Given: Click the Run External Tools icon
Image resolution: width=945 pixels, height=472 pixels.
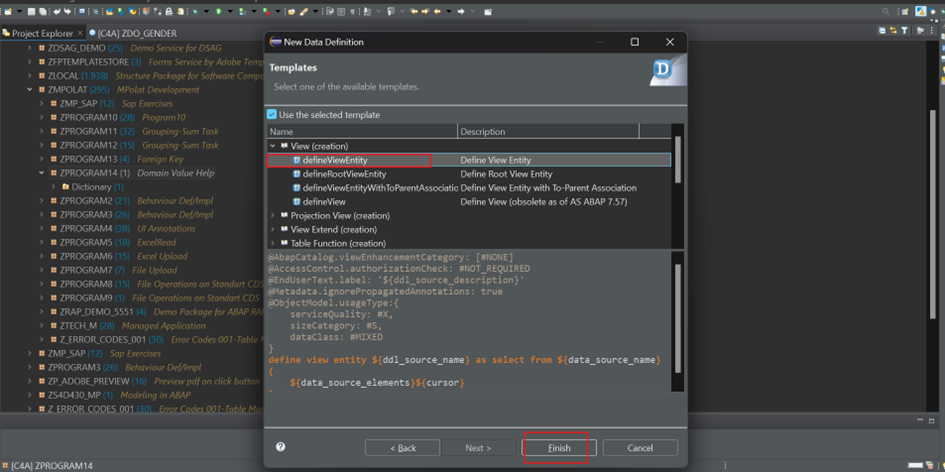Looking at the screenshot, I should [266, 11].
